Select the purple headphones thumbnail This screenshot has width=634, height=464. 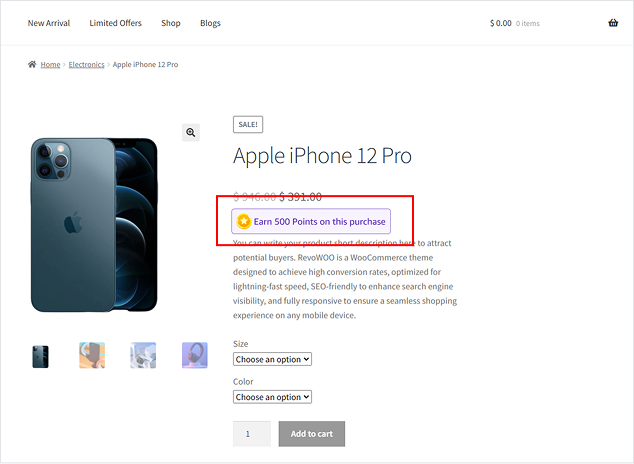click(x=194, y=355)
